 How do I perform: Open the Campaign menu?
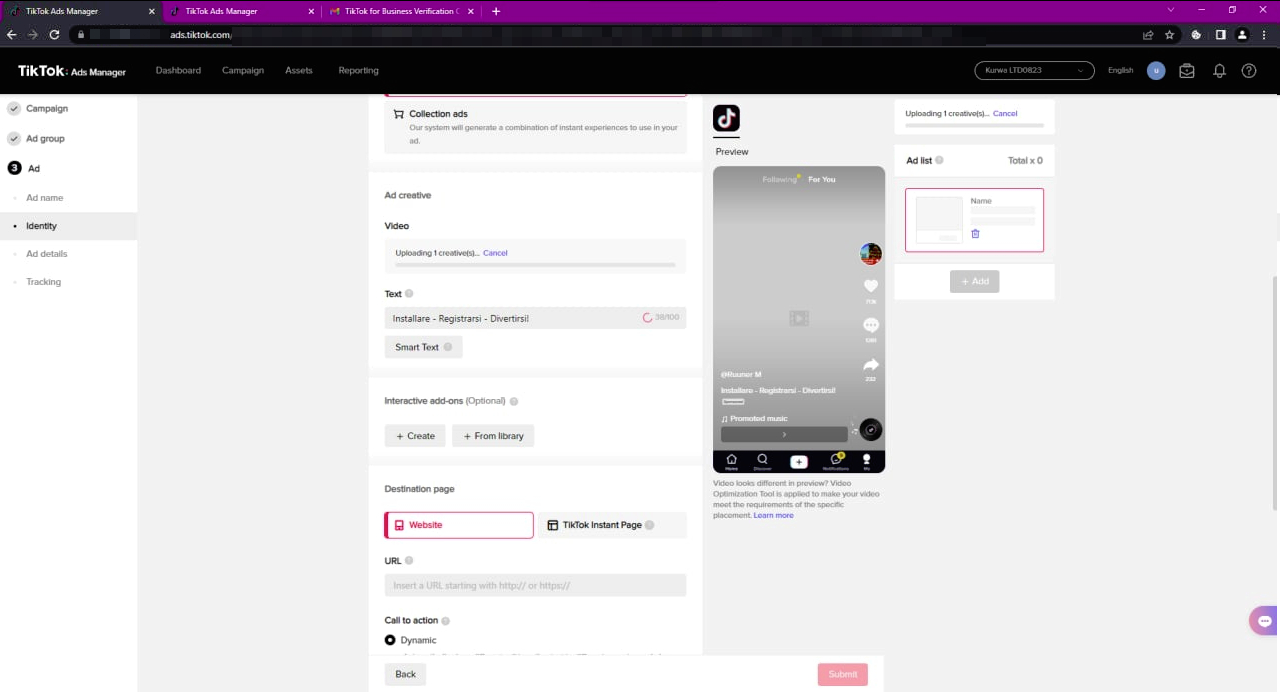pyautogui.click(x=243, y=71)
